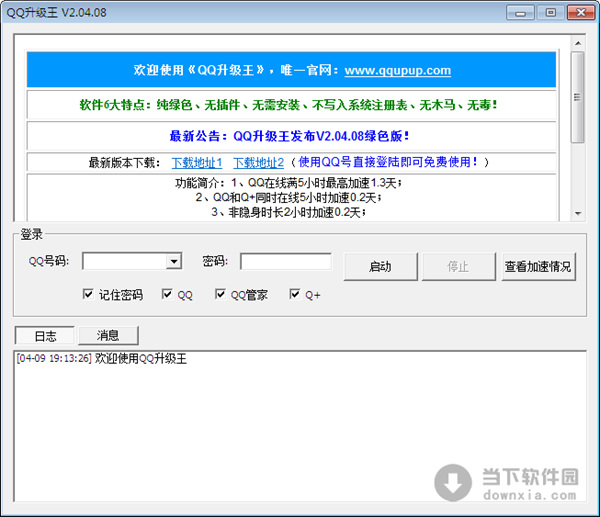
Task: Minimize the QQ升级王 window
Action: coord(518,11)
